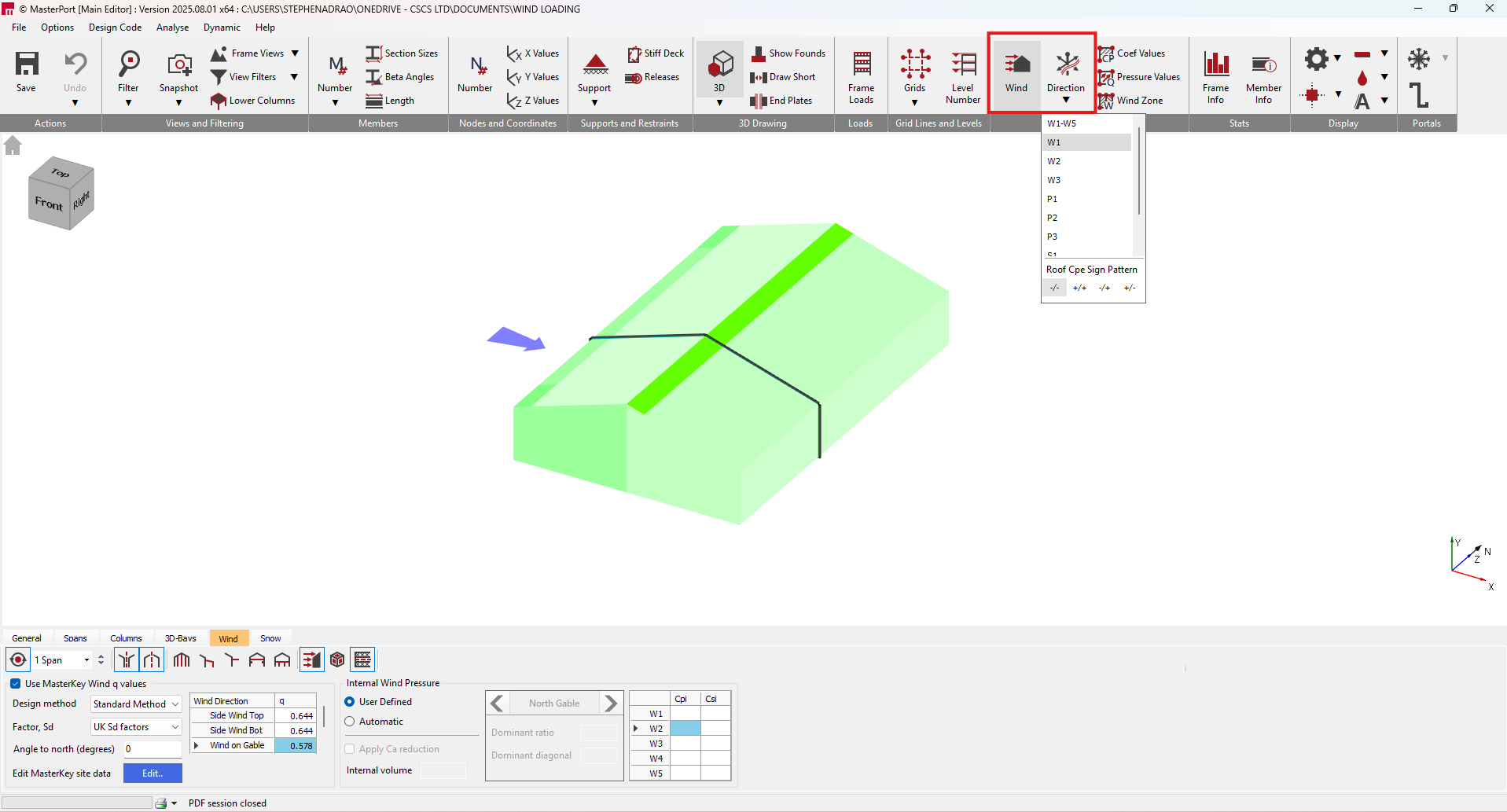
Task: Expand the Direction dropdown arrow
Action: (1066, 100)
